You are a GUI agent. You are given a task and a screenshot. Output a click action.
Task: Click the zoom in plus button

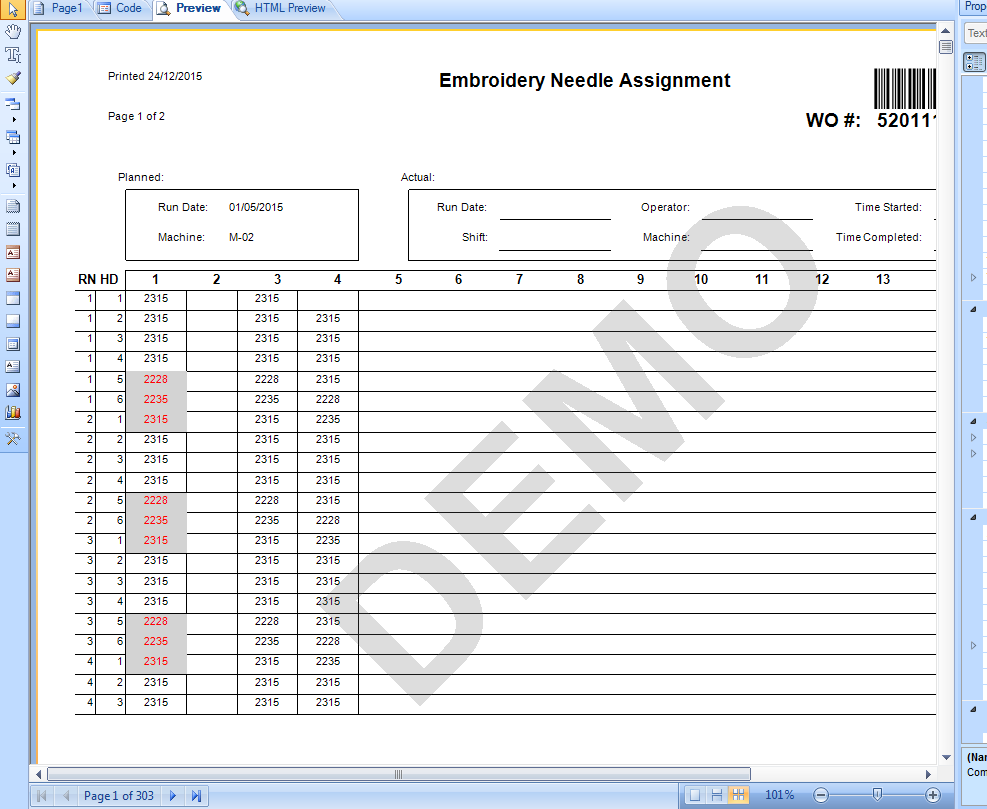pyautogui.click(x=933, y=795)
